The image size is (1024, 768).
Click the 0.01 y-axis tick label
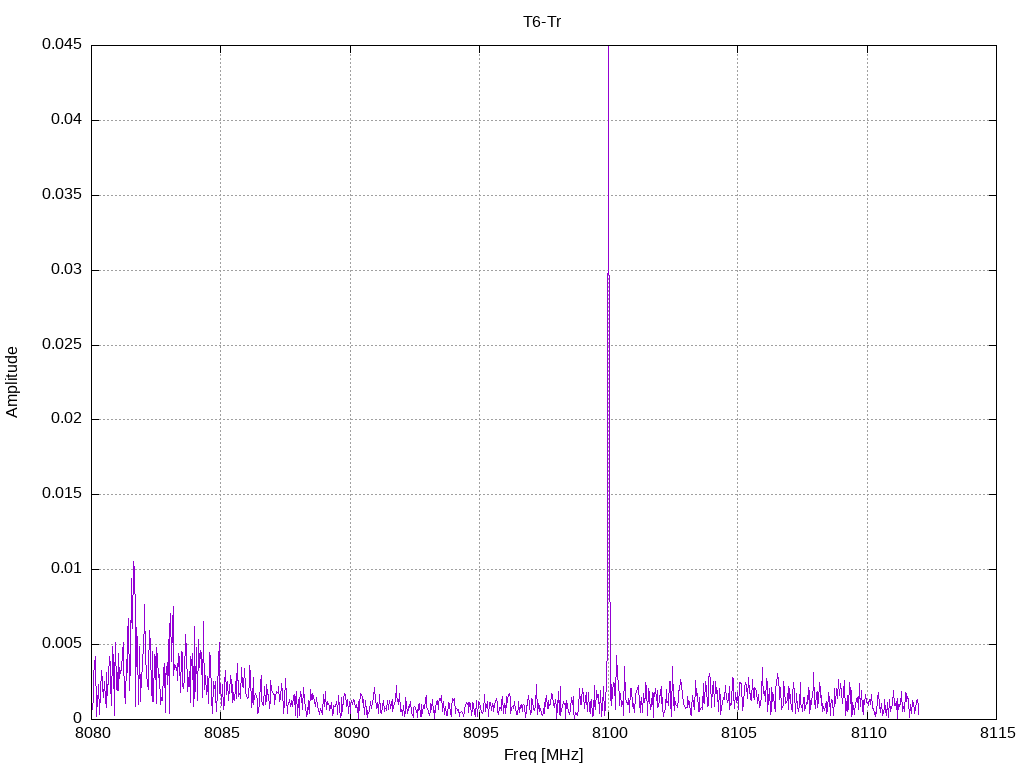[x=65, y=569]
